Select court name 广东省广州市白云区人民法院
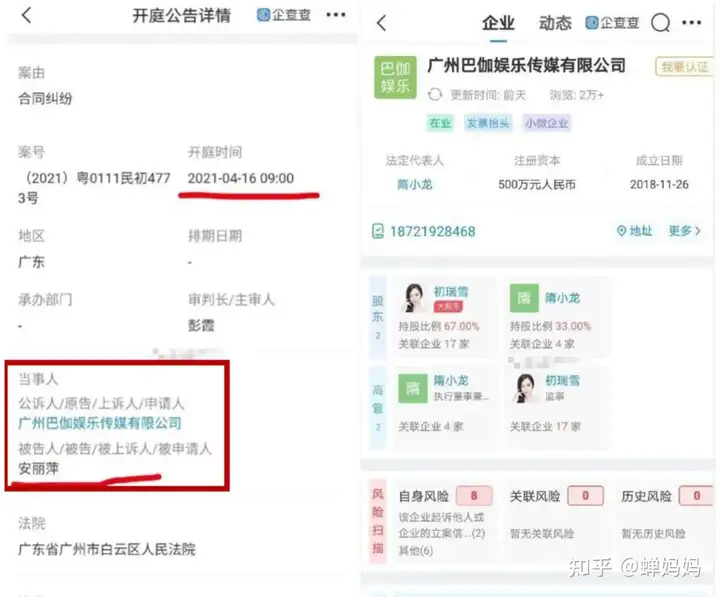 [x=107, y=549]
